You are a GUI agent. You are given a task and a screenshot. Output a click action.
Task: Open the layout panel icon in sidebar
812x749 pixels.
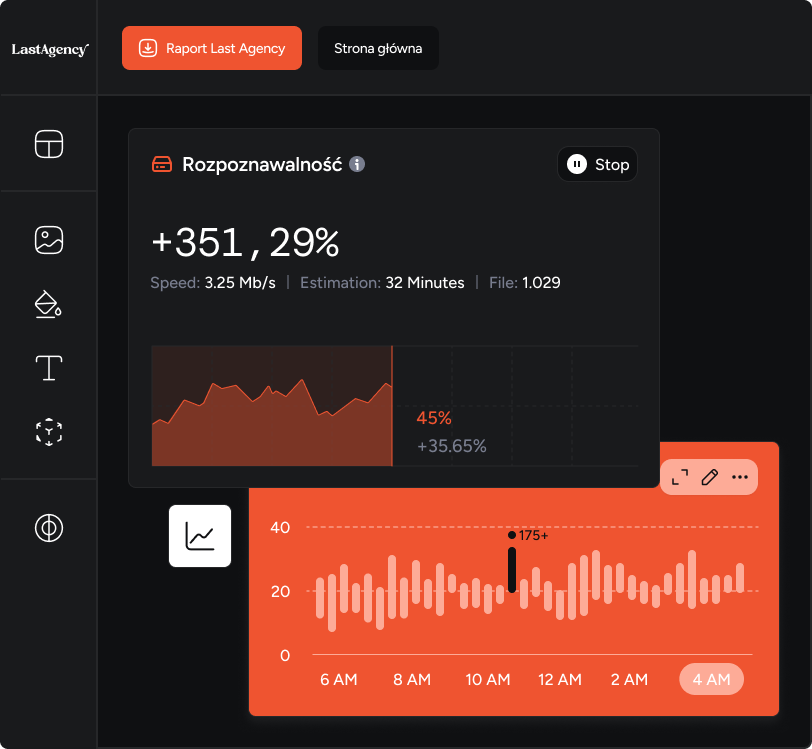tap(49, 144)
